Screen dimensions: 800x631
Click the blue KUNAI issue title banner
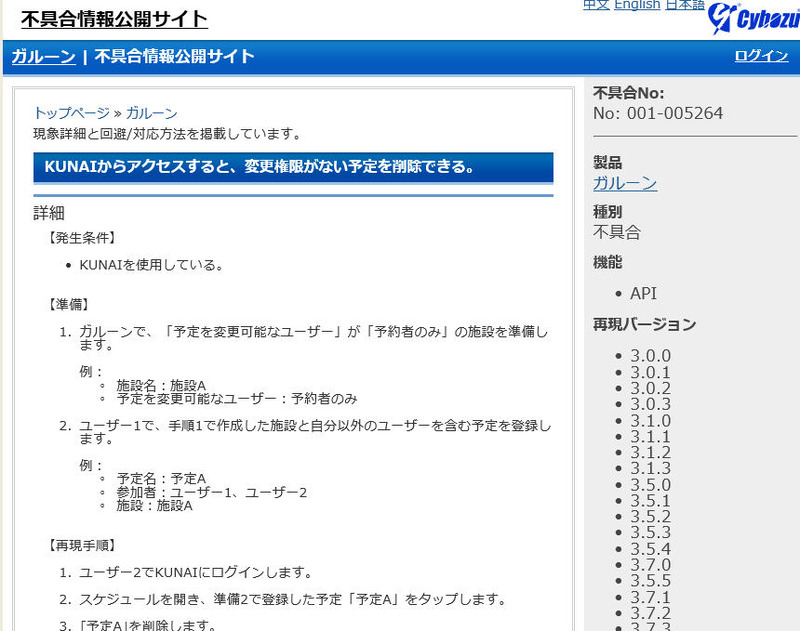tap(293, 167)
